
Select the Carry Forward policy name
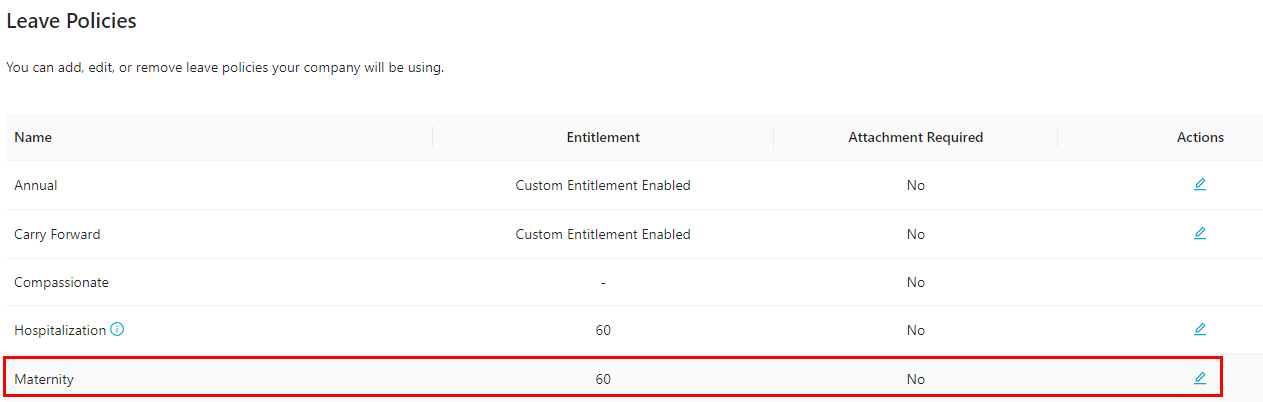pos(57,234)
